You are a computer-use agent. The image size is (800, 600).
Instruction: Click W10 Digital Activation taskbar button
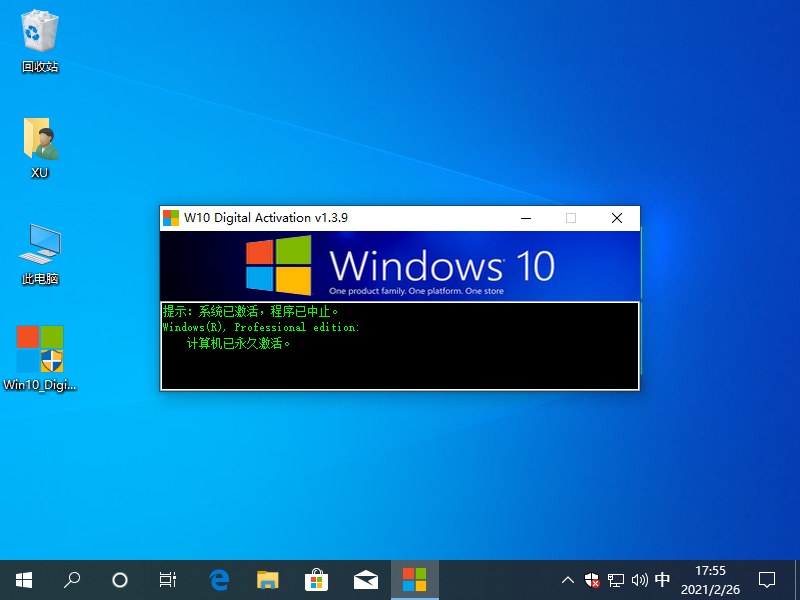[414, 579]
